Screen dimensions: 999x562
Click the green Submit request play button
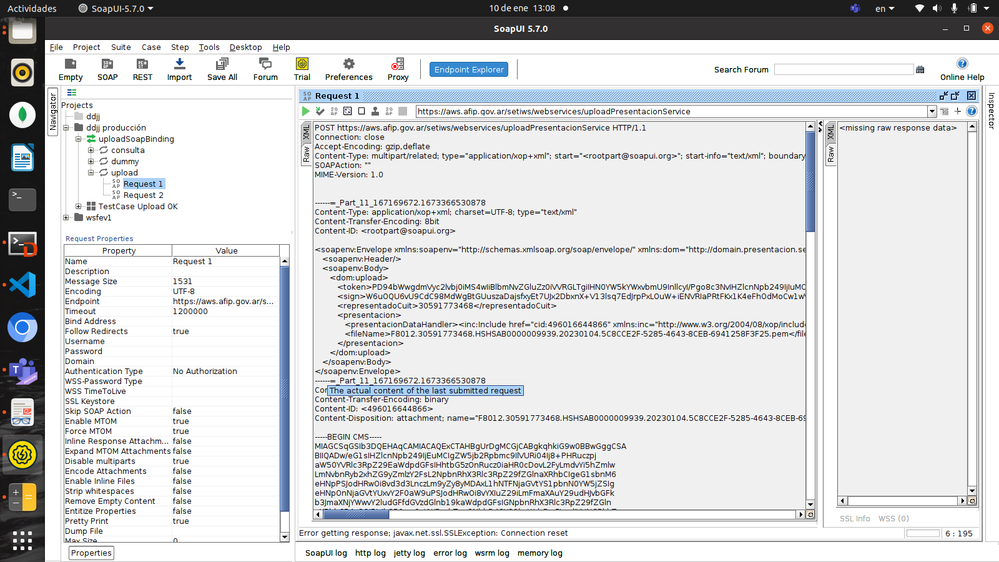pyautogui.click(x=306, y=112)
